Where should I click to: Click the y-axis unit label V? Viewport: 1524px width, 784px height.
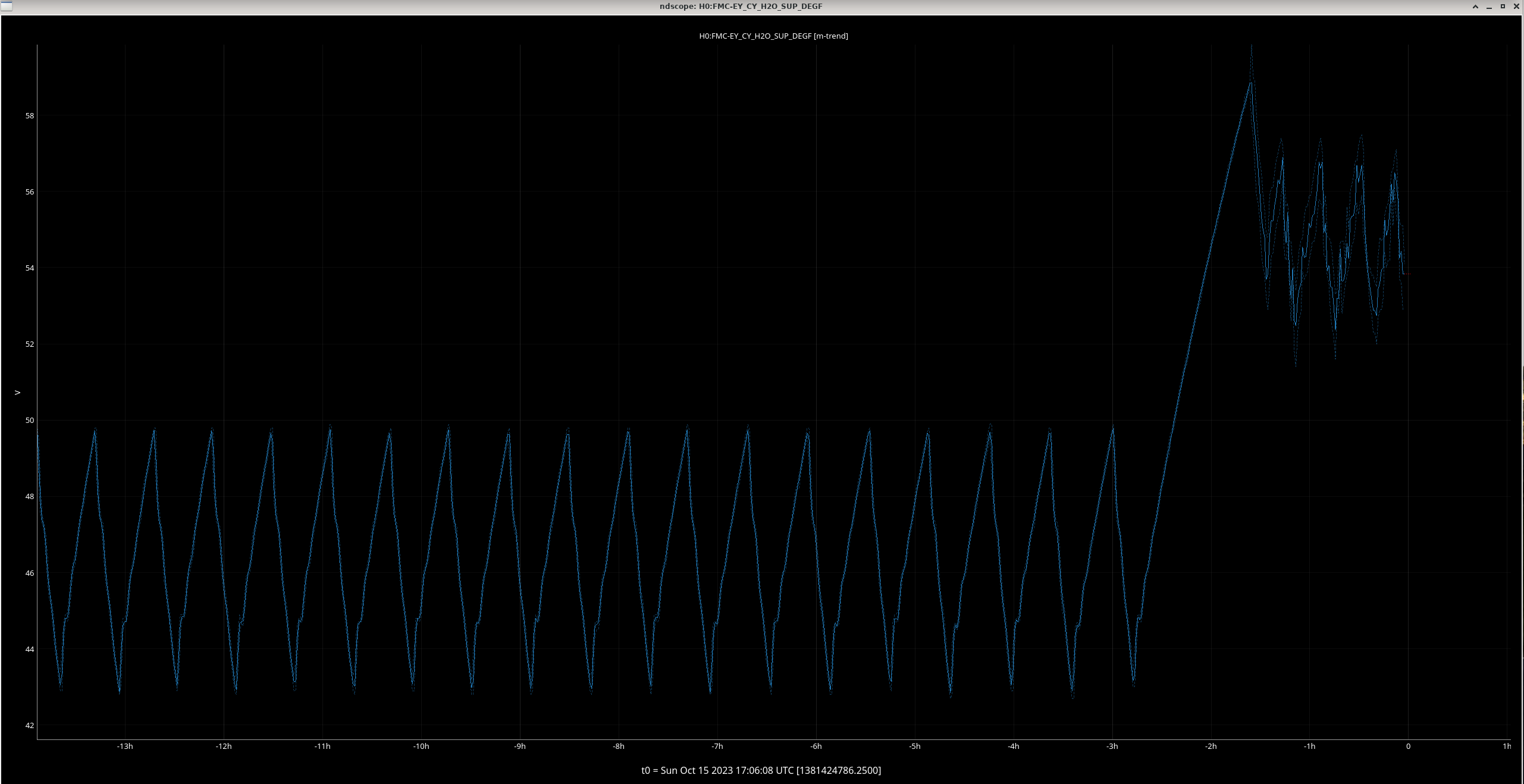point(17,393)
